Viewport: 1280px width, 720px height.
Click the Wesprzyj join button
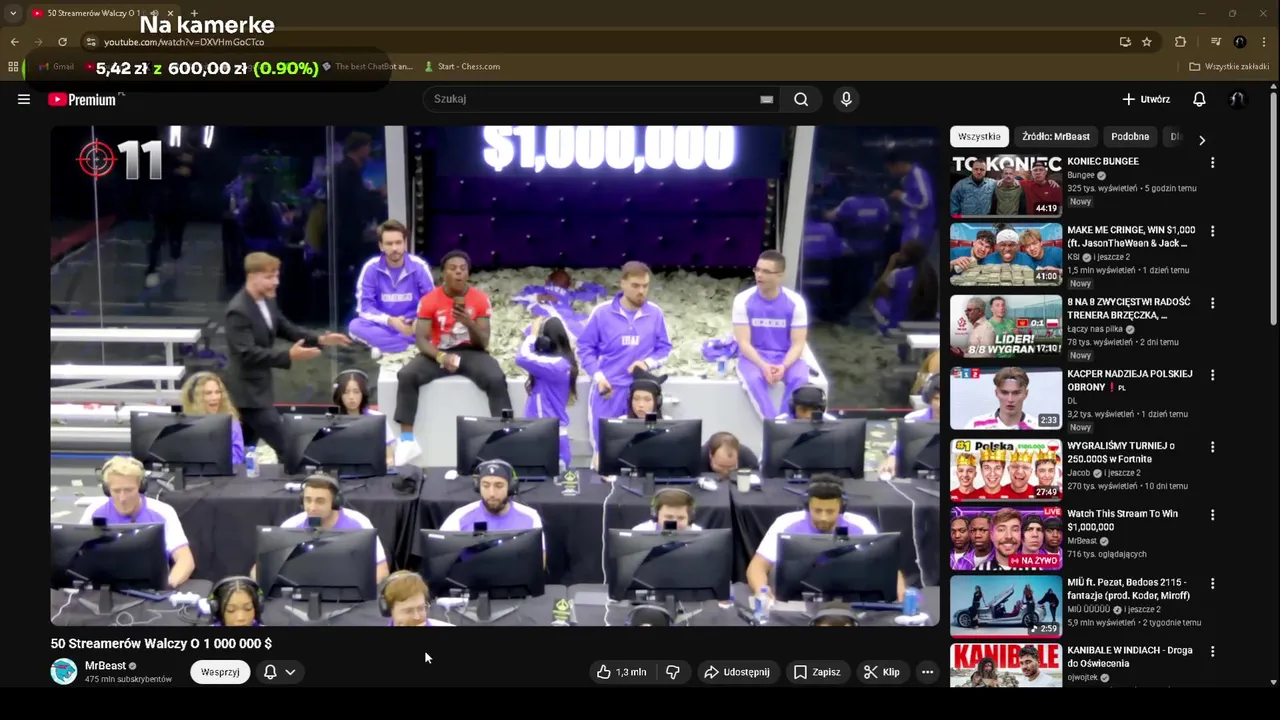220,672
